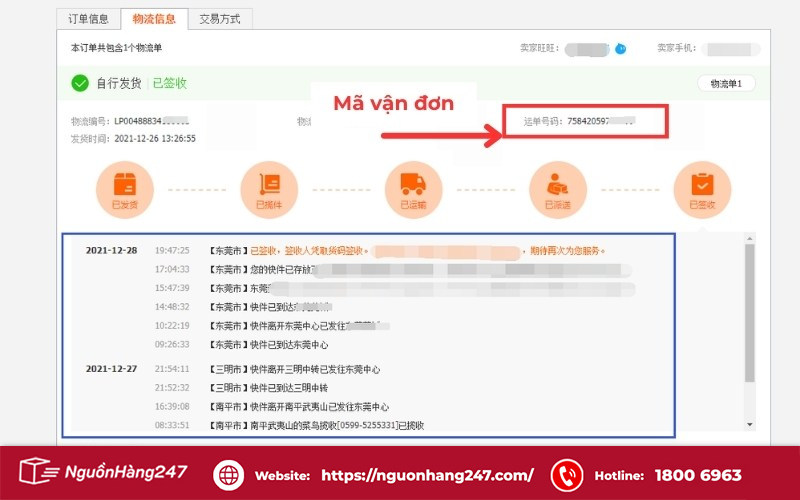Image resolution: width=800 pixels, height=500 pixels.
Task: Open the nguonhang247.com website link
Action: pos(427,476)
